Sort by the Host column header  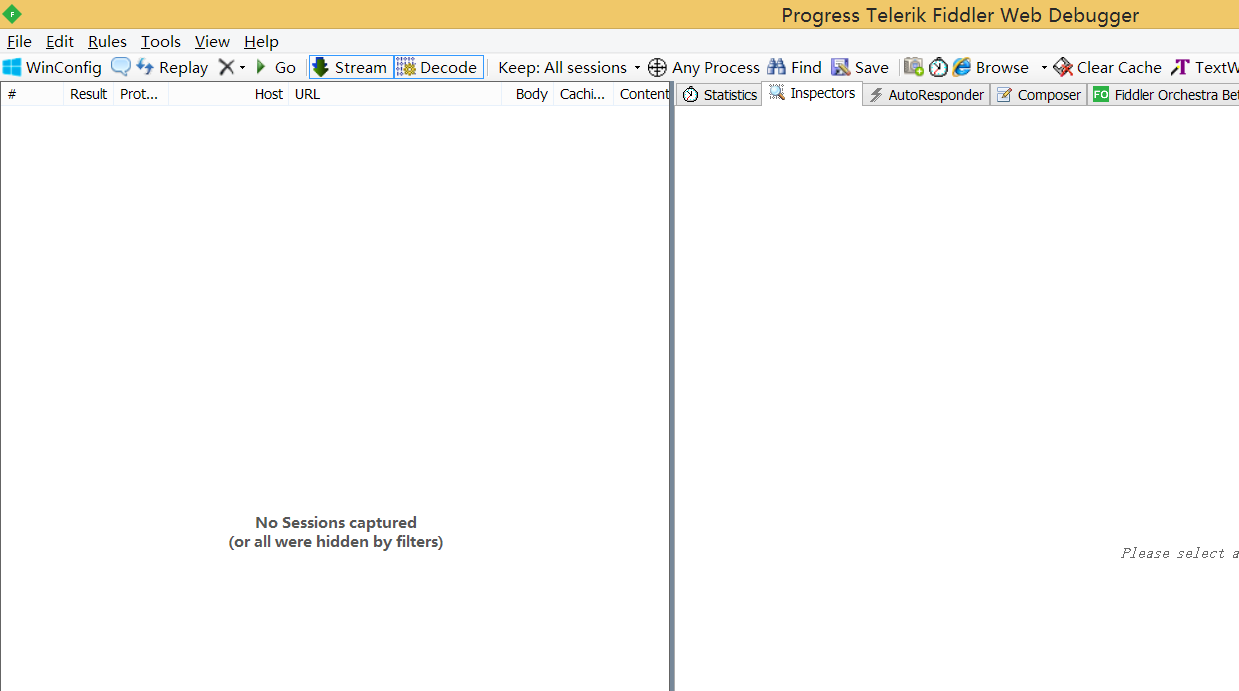coord(228,94)
